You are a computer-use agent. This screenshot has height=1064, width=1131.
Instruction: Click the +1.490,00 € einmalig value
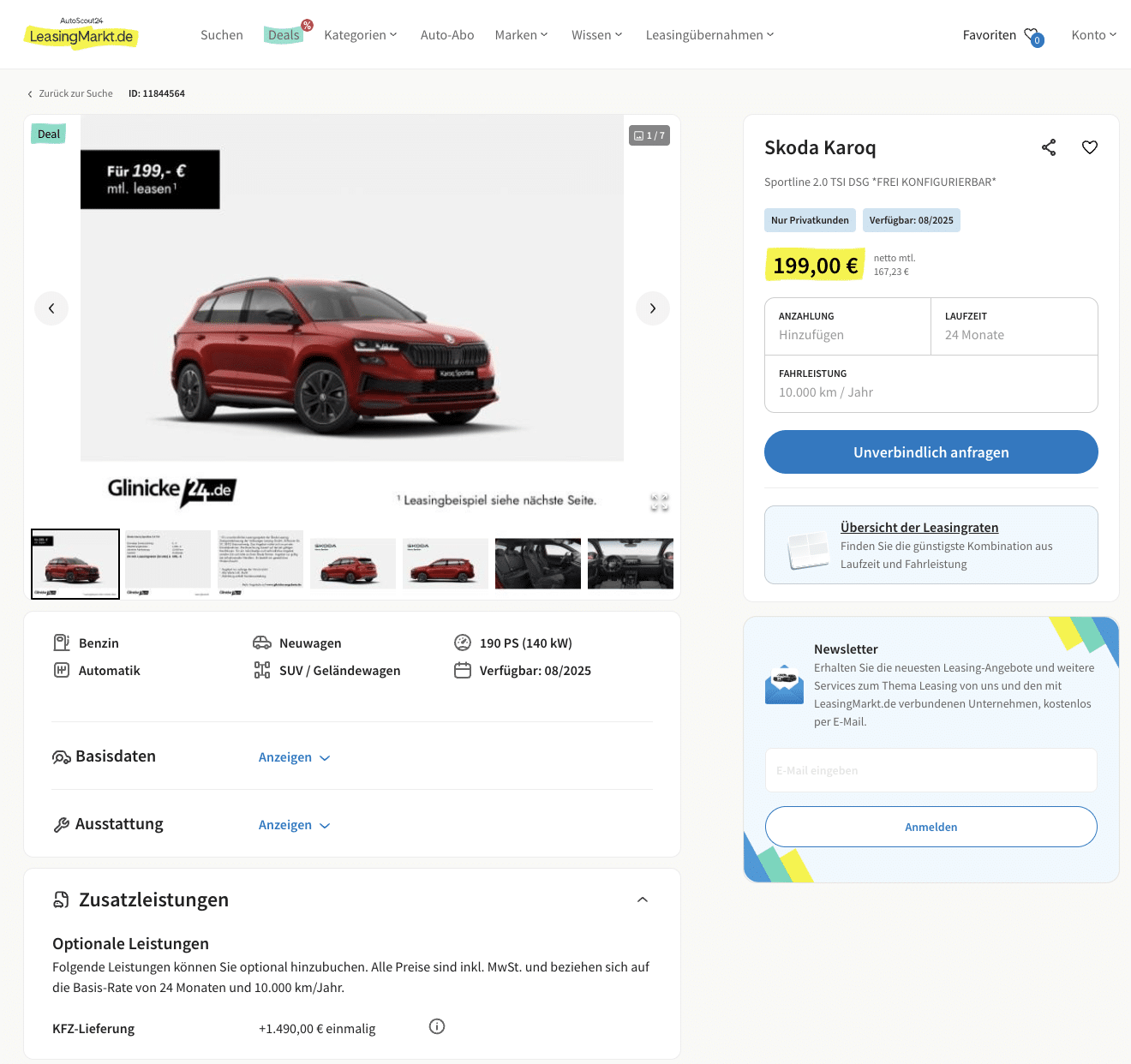pos(317,1029)
